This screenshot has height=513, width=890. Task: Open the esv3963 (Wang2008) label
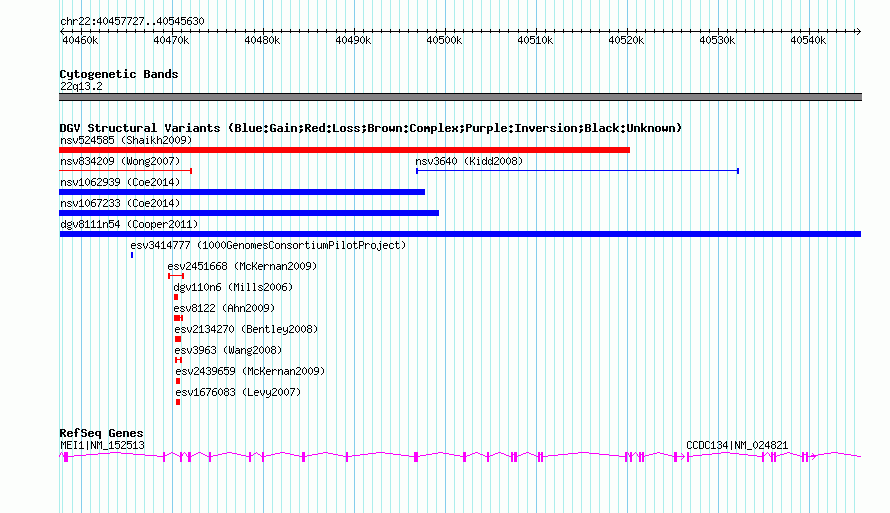click(x=228, y=350)
